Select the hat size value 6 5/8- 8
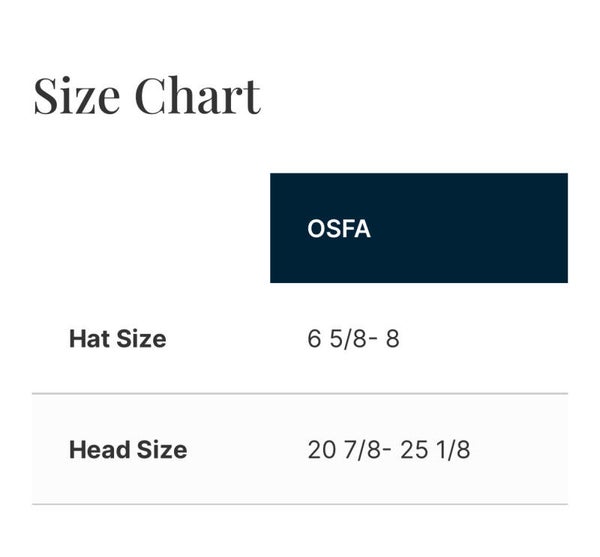Viewport: 600px width, 557px height. coord(353,339)
